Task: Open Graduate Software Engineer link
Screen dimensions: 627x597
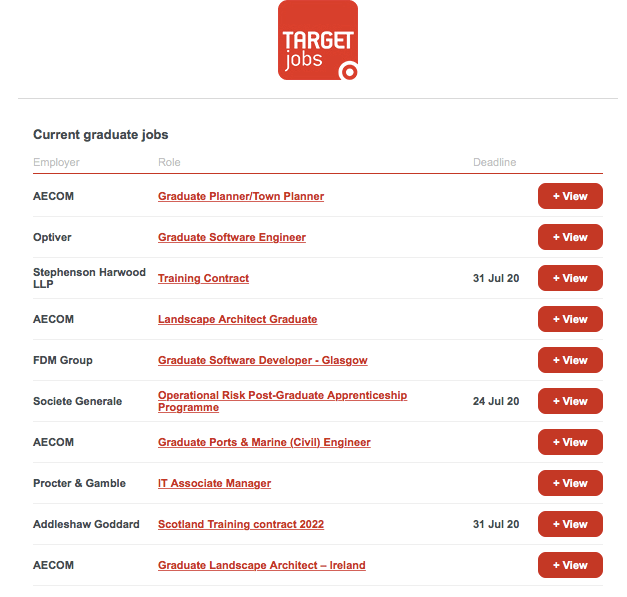Action: [x=232, y=238]
